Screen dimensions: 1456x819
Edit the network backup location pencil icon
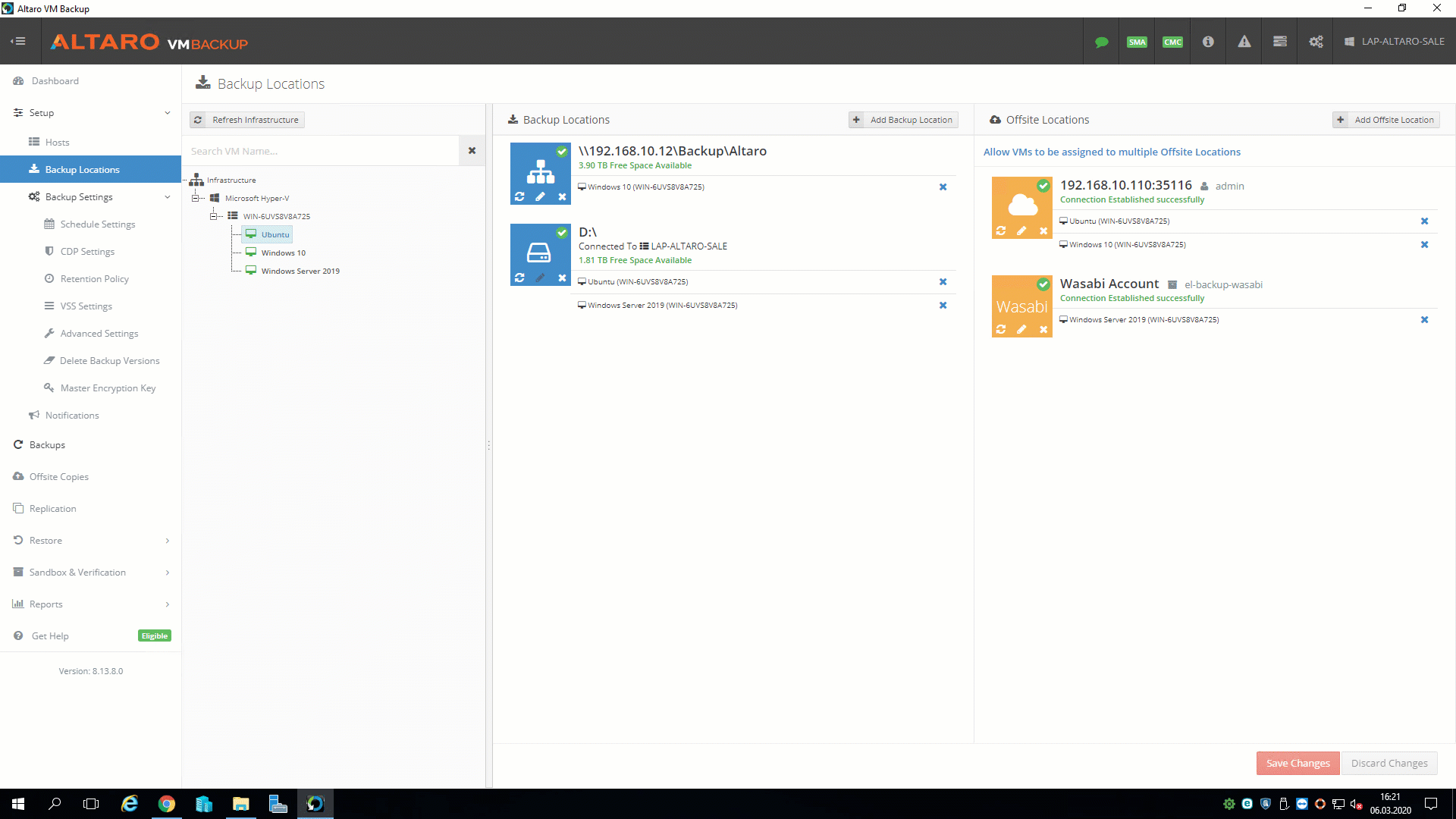pos(540,196)
